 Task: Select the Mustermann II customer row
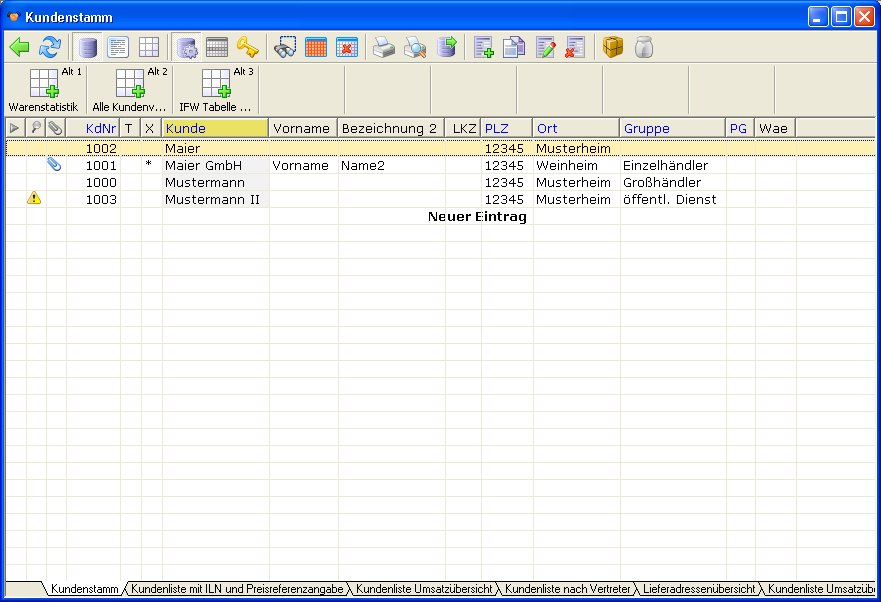coord(212,200)
